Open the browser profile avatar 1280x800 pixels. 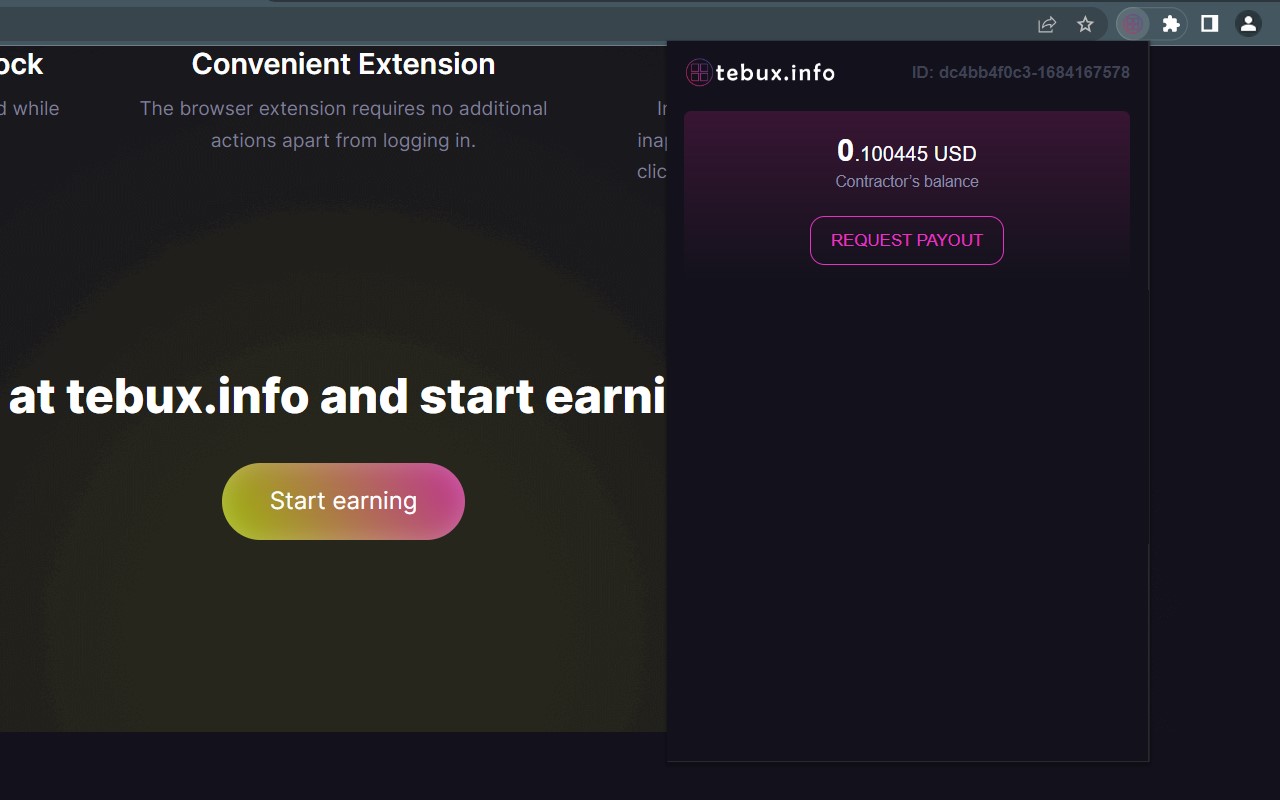(x=1248, y=24)
